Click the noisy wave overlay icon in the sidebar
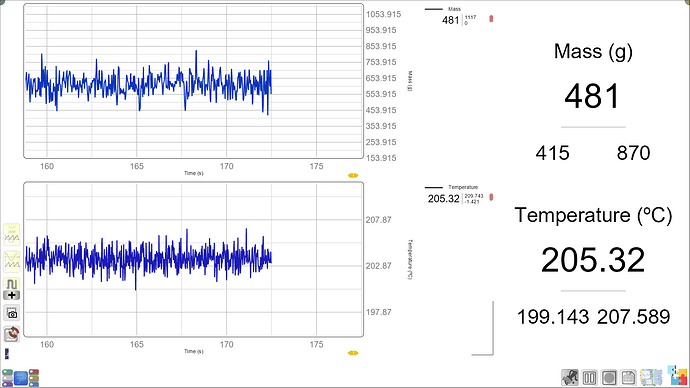This screenshot has width=690, height=388. pyautogui.click(x=11, y=234)
